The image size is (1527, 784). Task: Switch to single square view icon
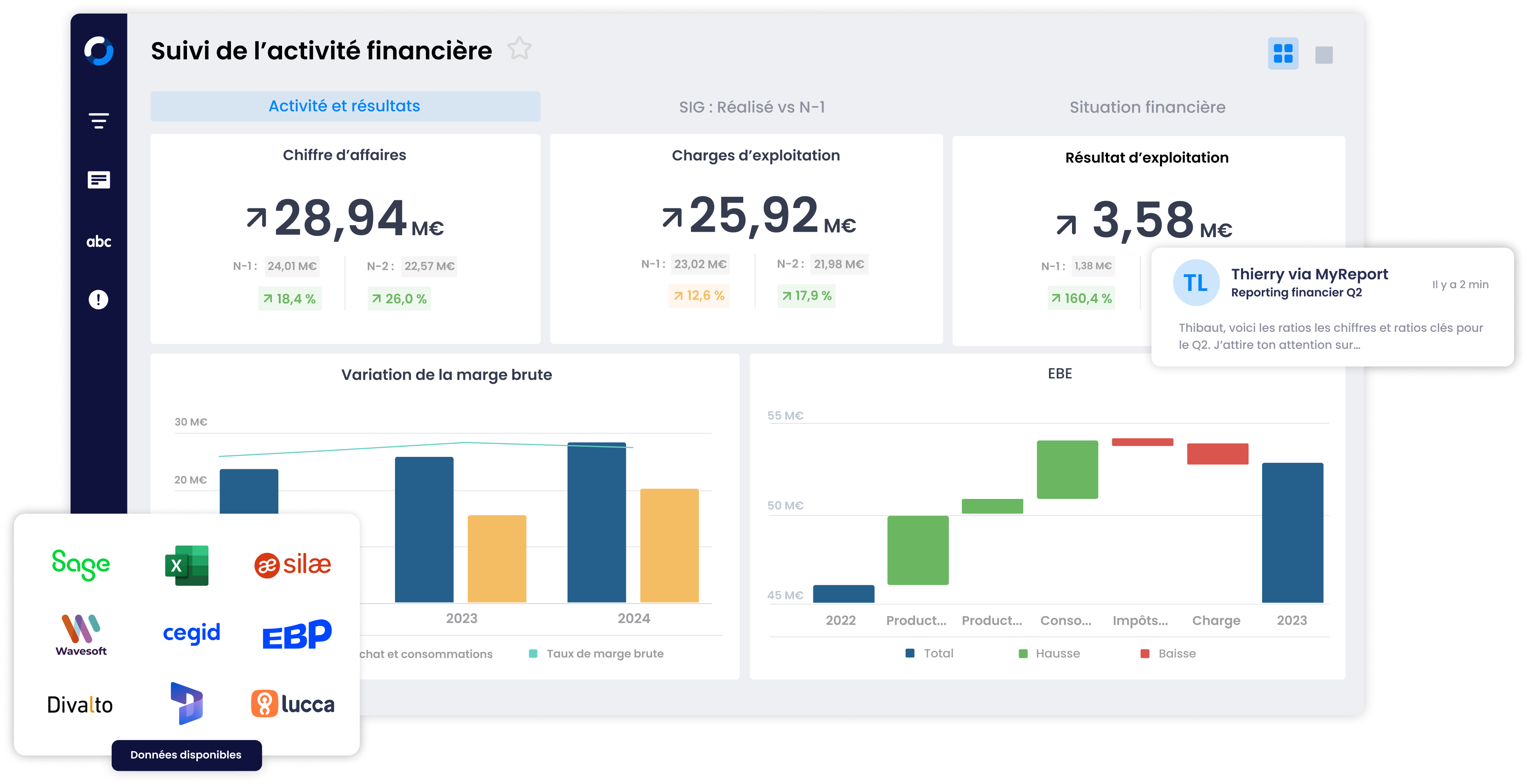pos(1324,55)
